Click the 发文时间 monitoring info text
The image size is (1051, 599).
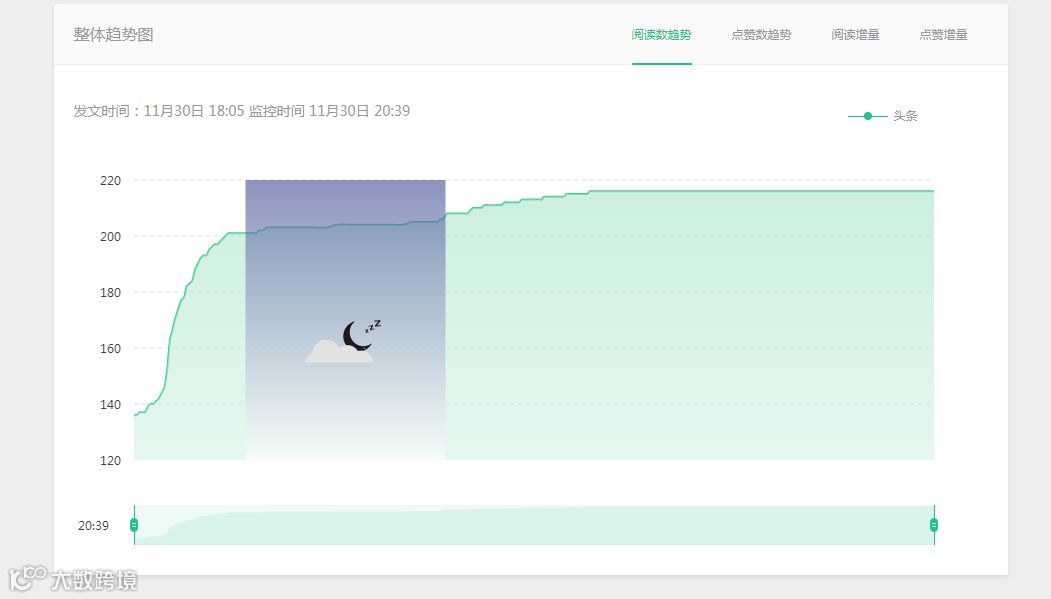(x=241, y=111)
